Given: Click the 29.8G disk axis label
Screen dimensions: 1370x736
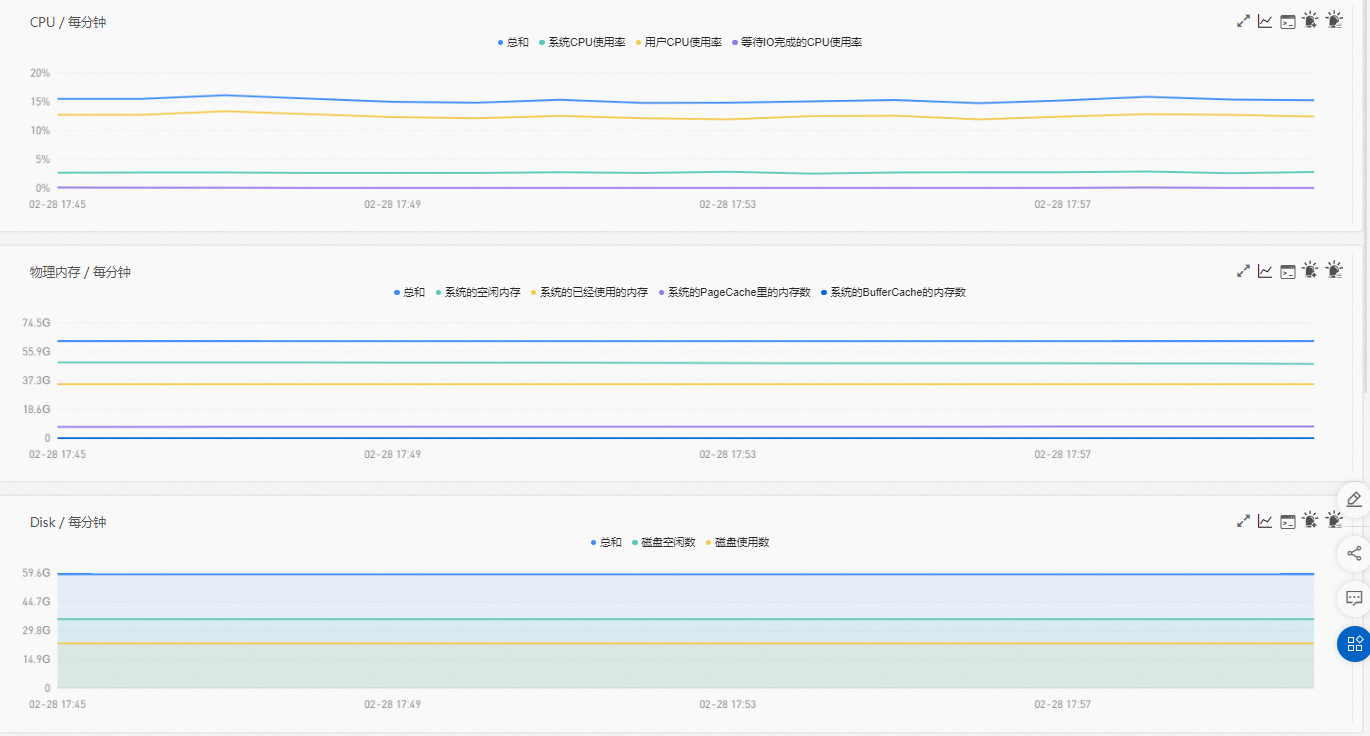Looking at the screenshot, I should point(36,631).
